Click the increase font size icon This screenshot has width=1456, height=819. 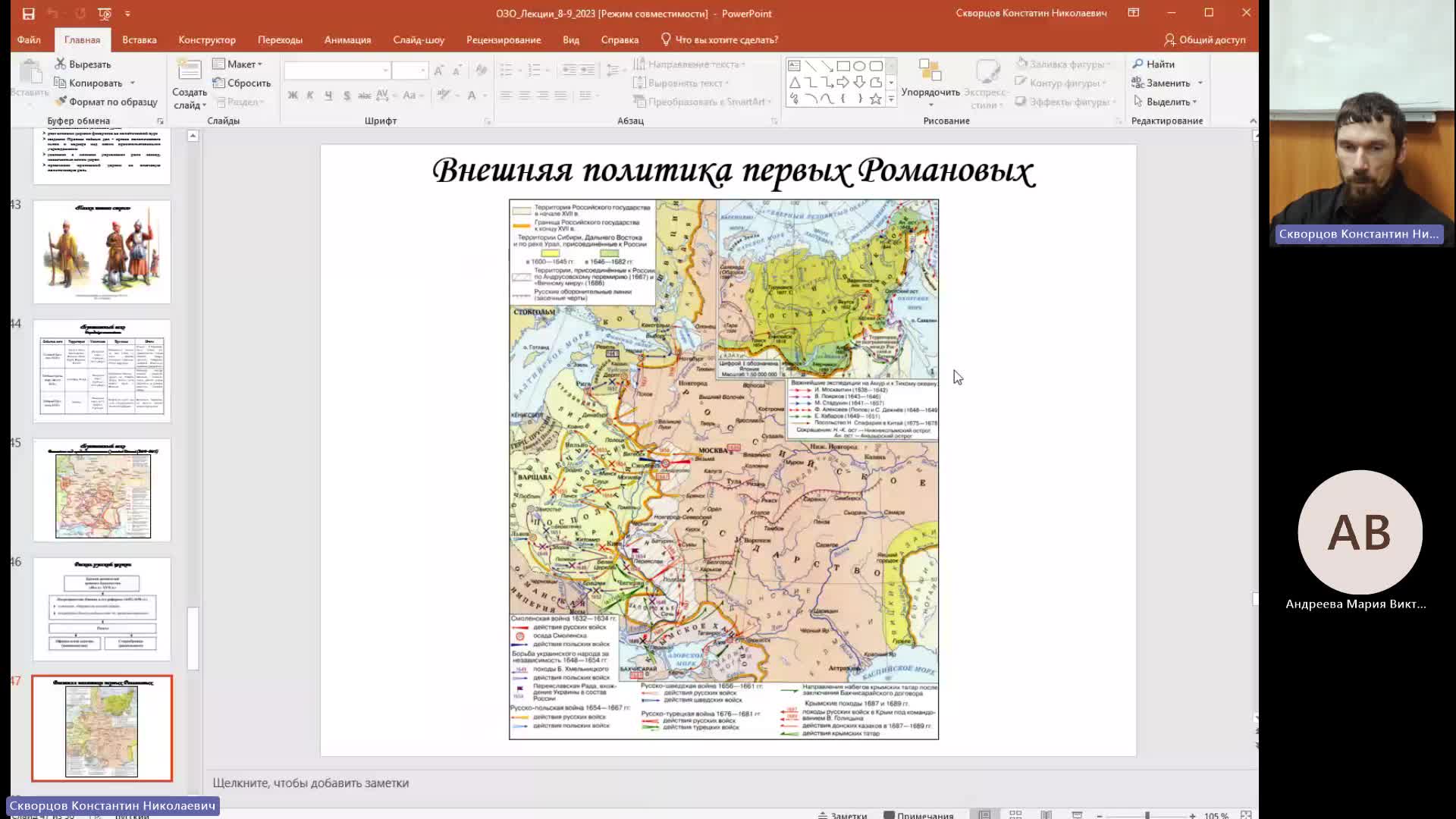439,71
